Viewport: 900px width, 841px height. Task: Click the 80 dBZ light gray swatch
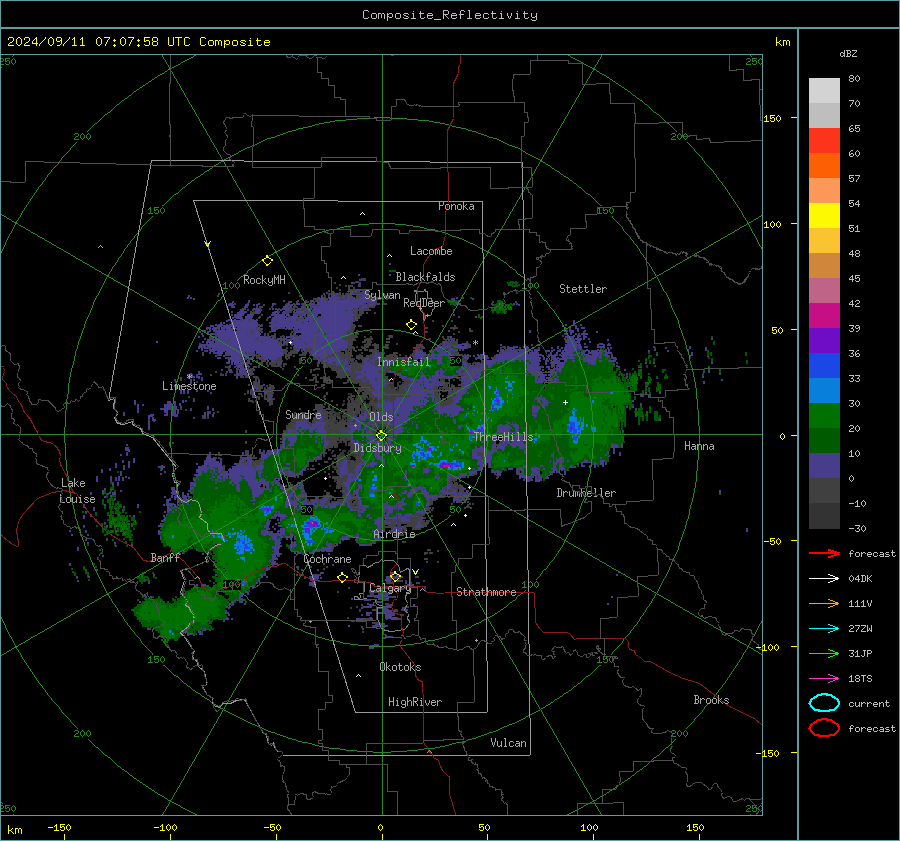point(824,90)
